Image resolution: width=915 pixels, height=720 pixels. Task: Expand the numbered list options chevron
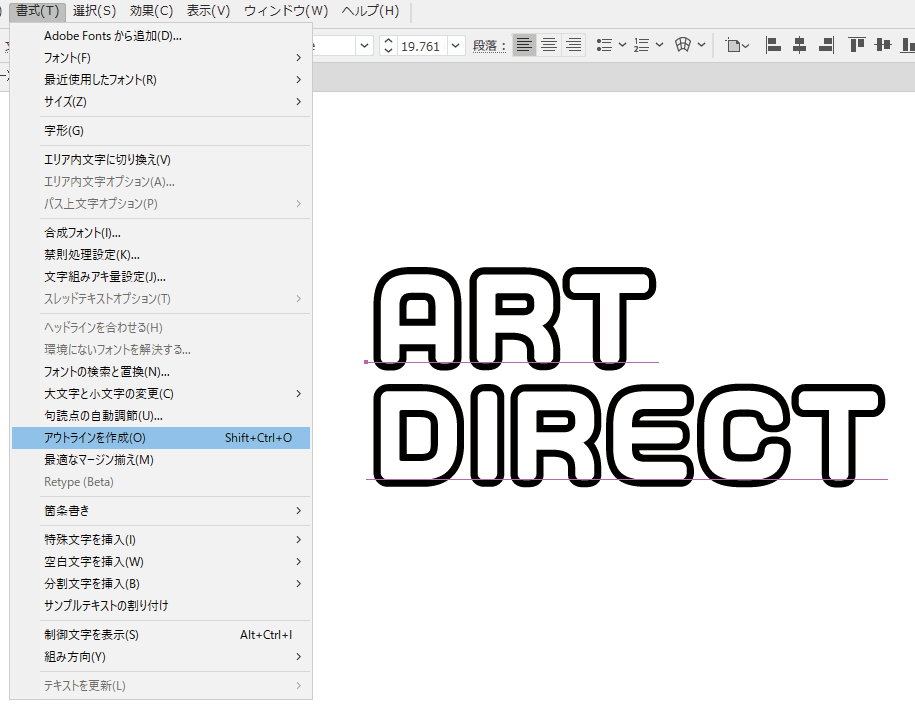[659, 45]
